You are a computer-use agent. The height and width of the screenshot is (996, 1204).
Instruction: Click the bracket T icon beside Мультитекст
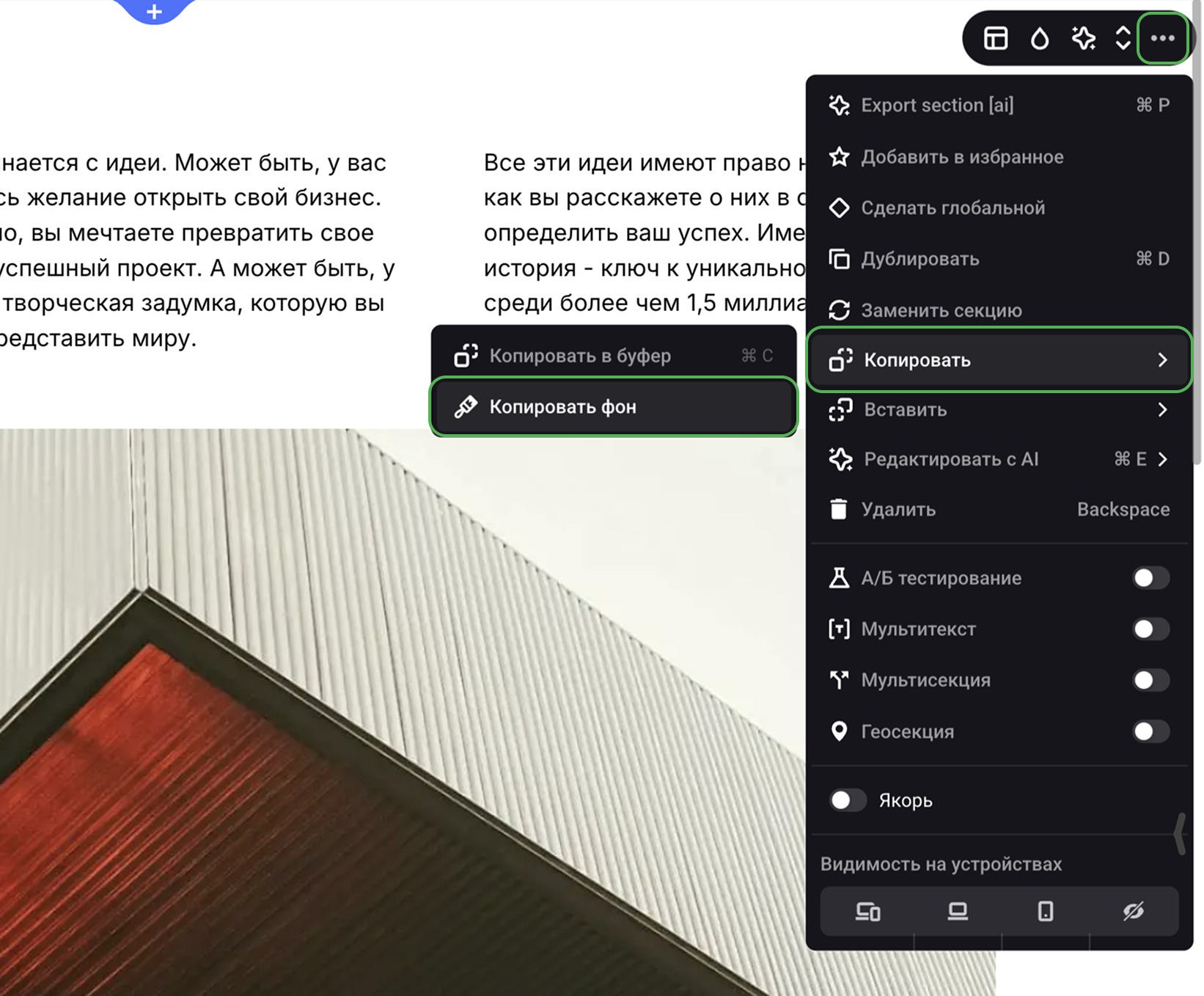(839, 629)
